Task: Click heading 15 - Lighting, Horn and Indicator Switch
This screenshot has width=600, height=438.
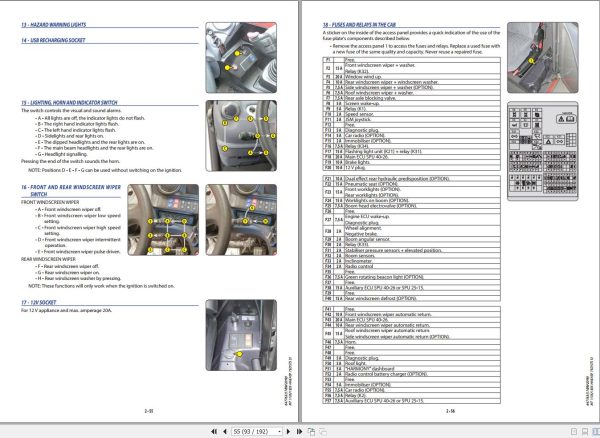Action: (x=69, y=103)
